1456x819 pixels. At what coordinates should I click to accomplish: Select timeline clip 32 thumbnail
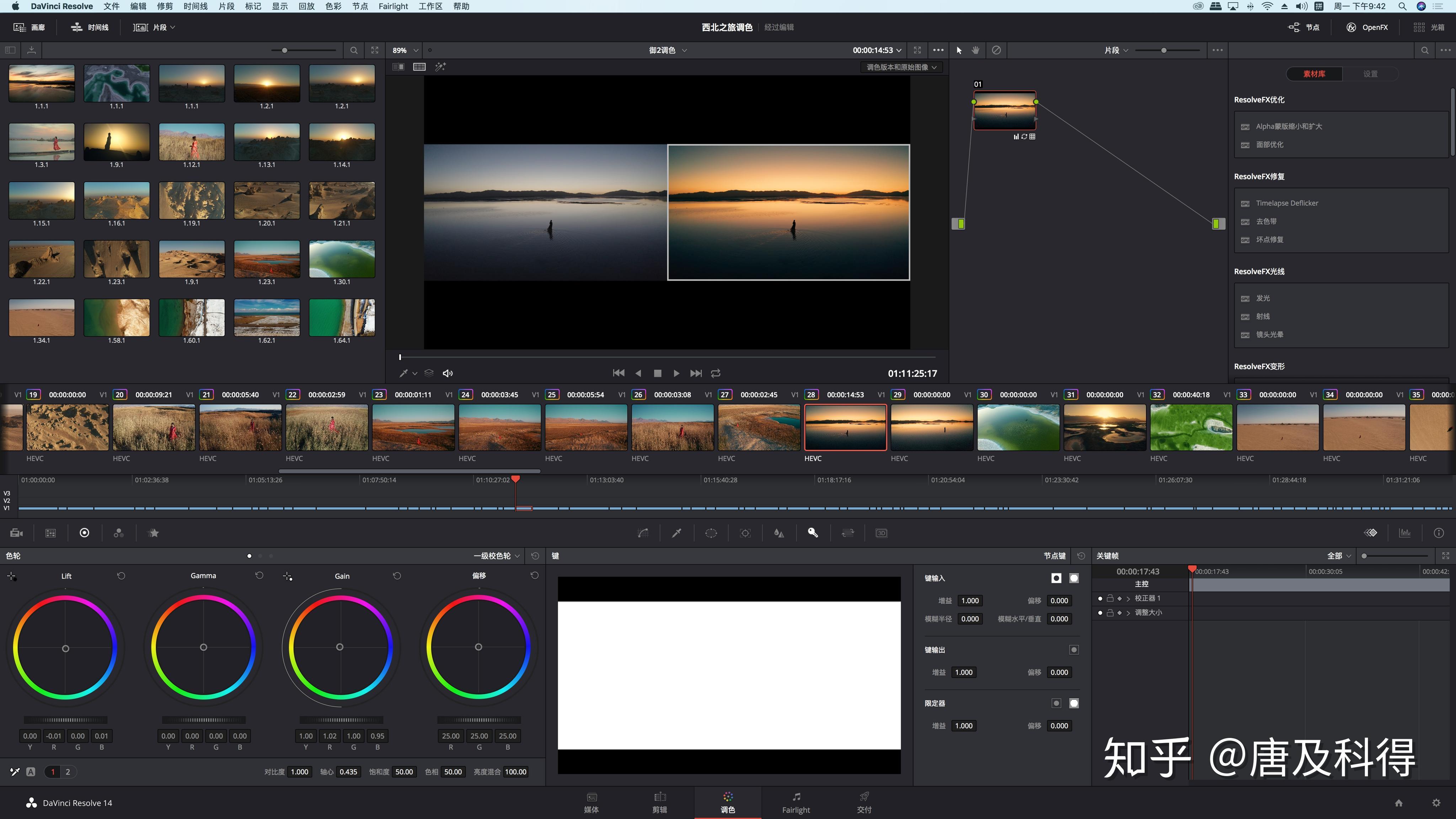click(x=1191, y=427)
